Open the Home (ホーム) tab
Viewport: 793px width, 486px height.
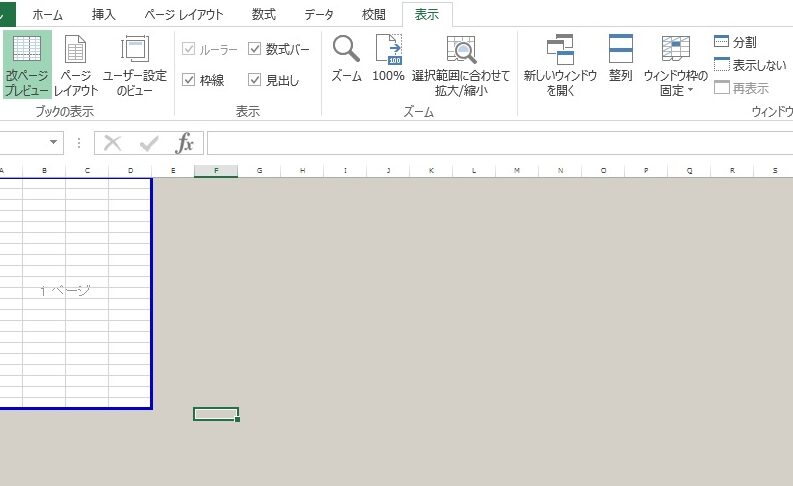point(48,15)
